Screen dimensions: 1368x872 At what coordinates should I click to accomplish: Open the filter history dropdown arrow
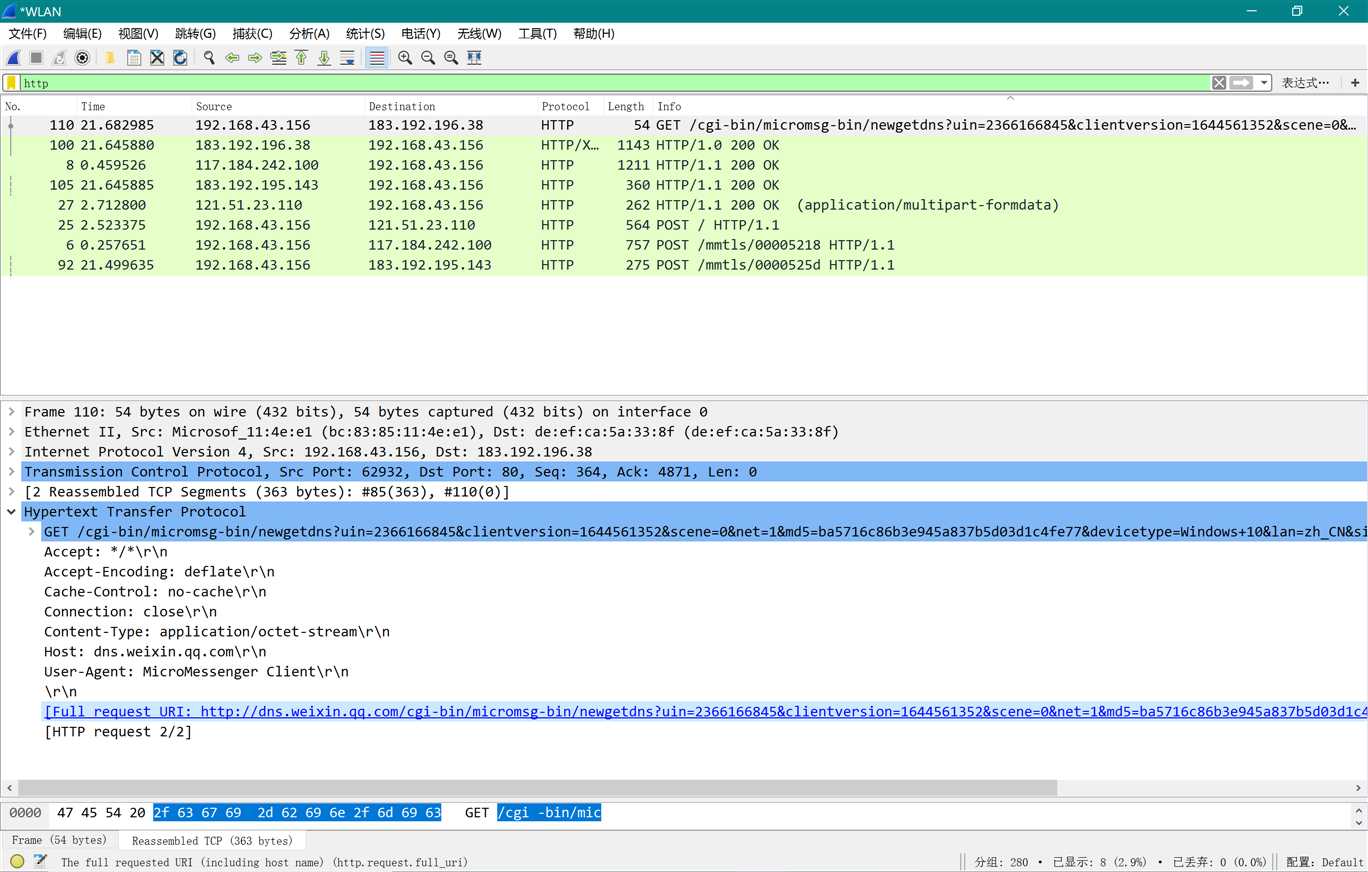[1265, 83]
